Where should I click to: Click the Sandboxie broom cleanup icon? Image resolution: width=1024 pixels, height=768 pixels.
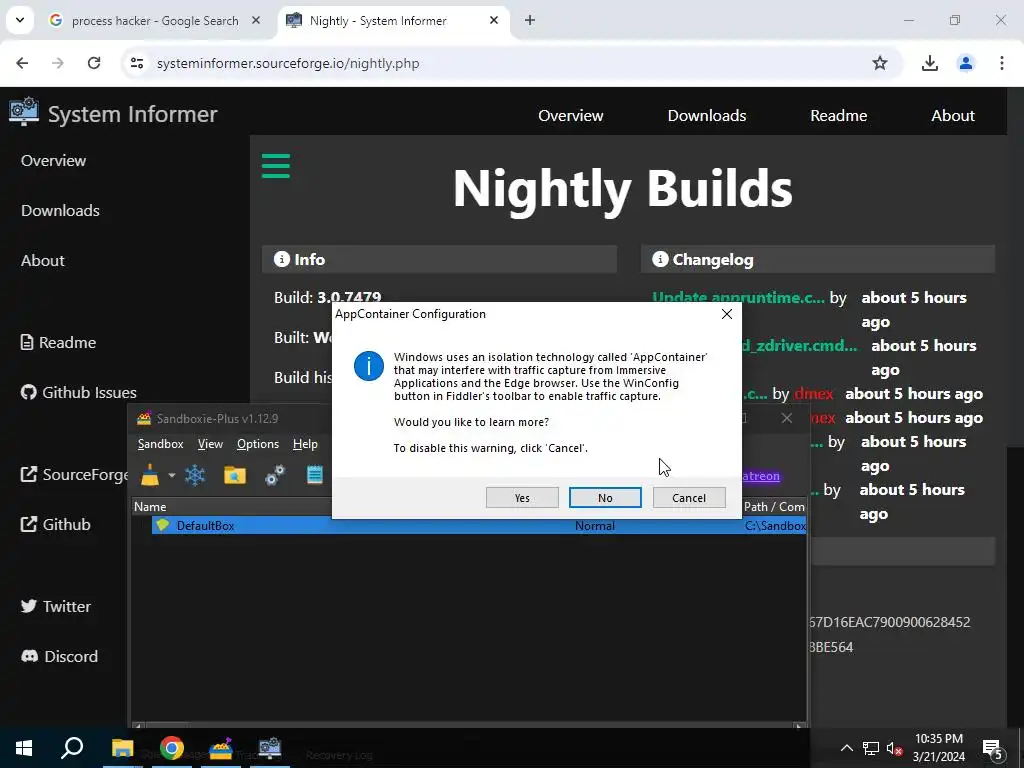coord(150,475)
